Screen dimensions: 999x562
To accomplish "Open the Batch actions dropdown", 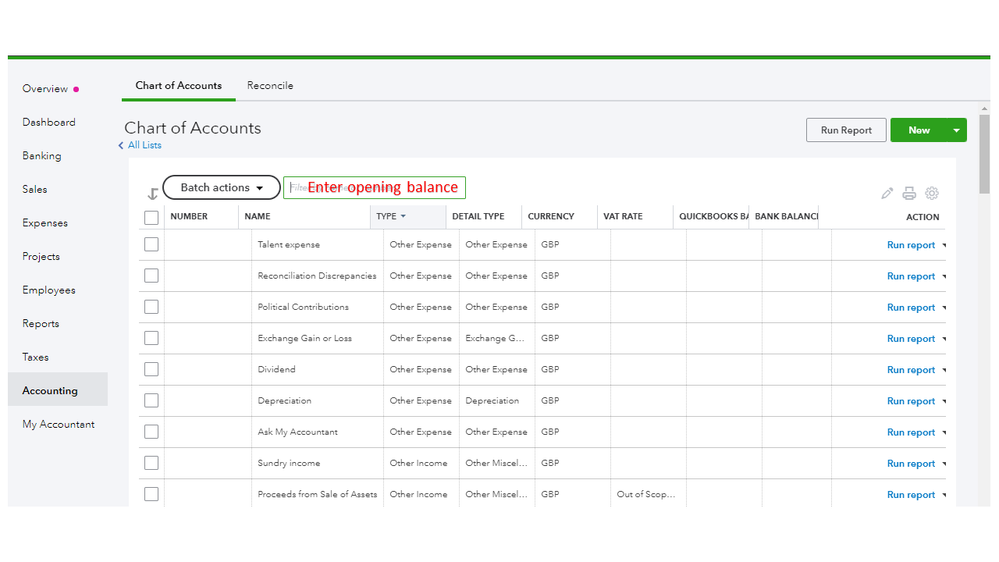I will [x=222, y=187].
